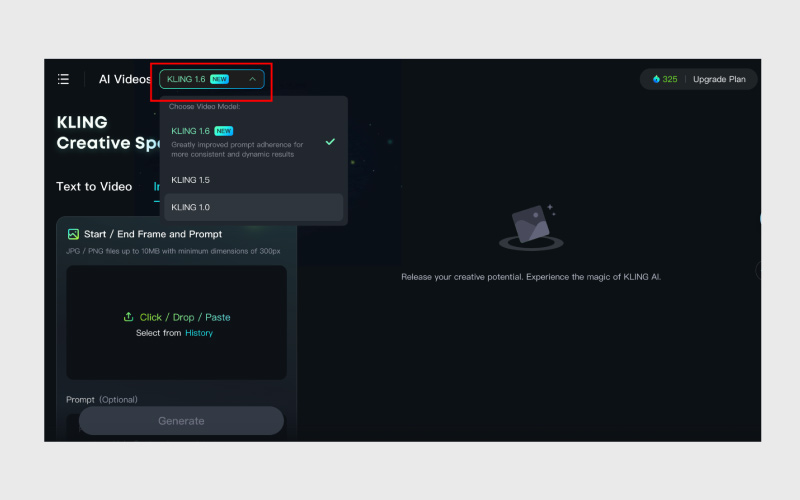Click the Start / End Frame image icon
800x500 pixels.
click(73, 234)
